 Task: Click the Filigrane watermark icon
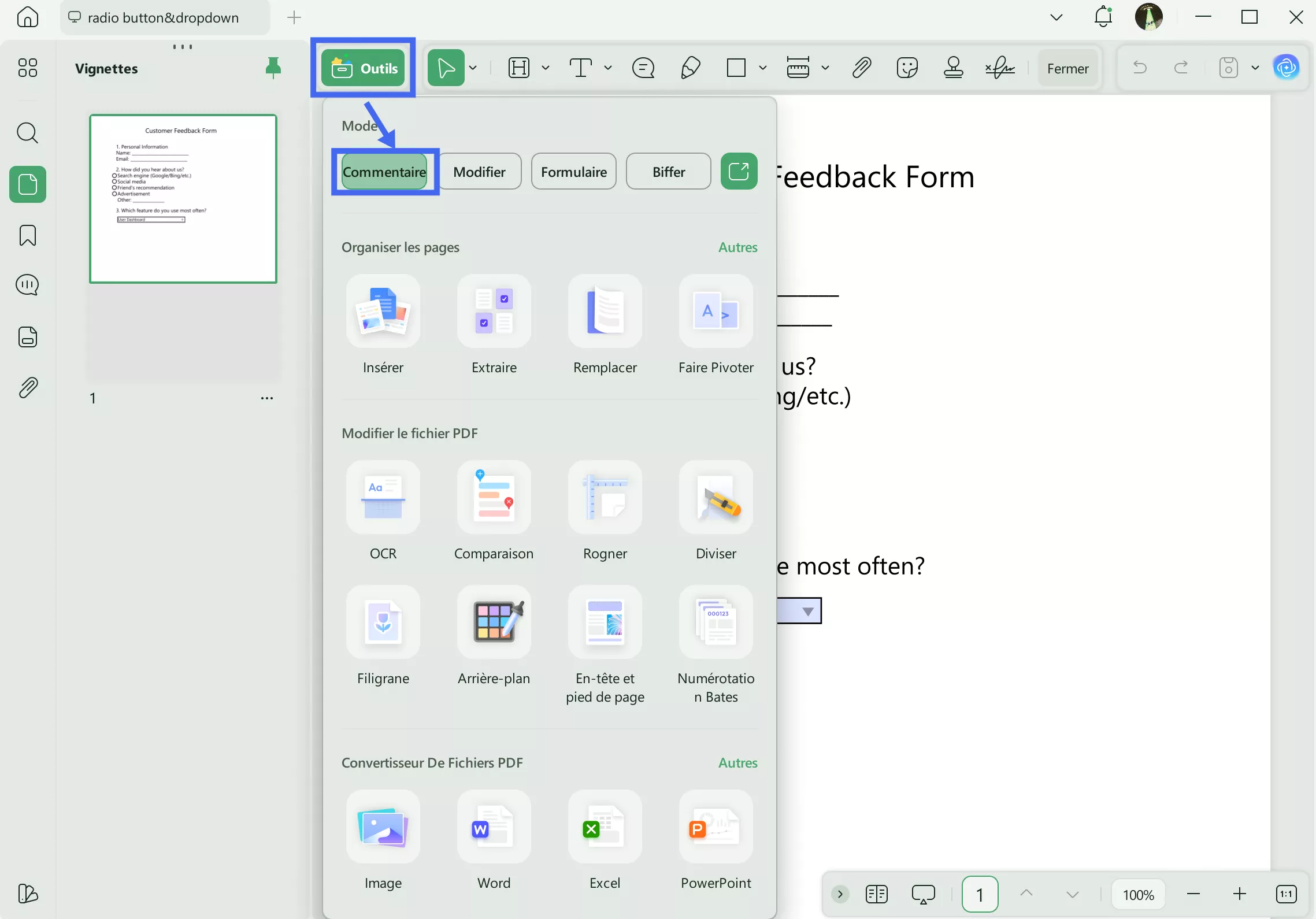[x=383, y=622]
